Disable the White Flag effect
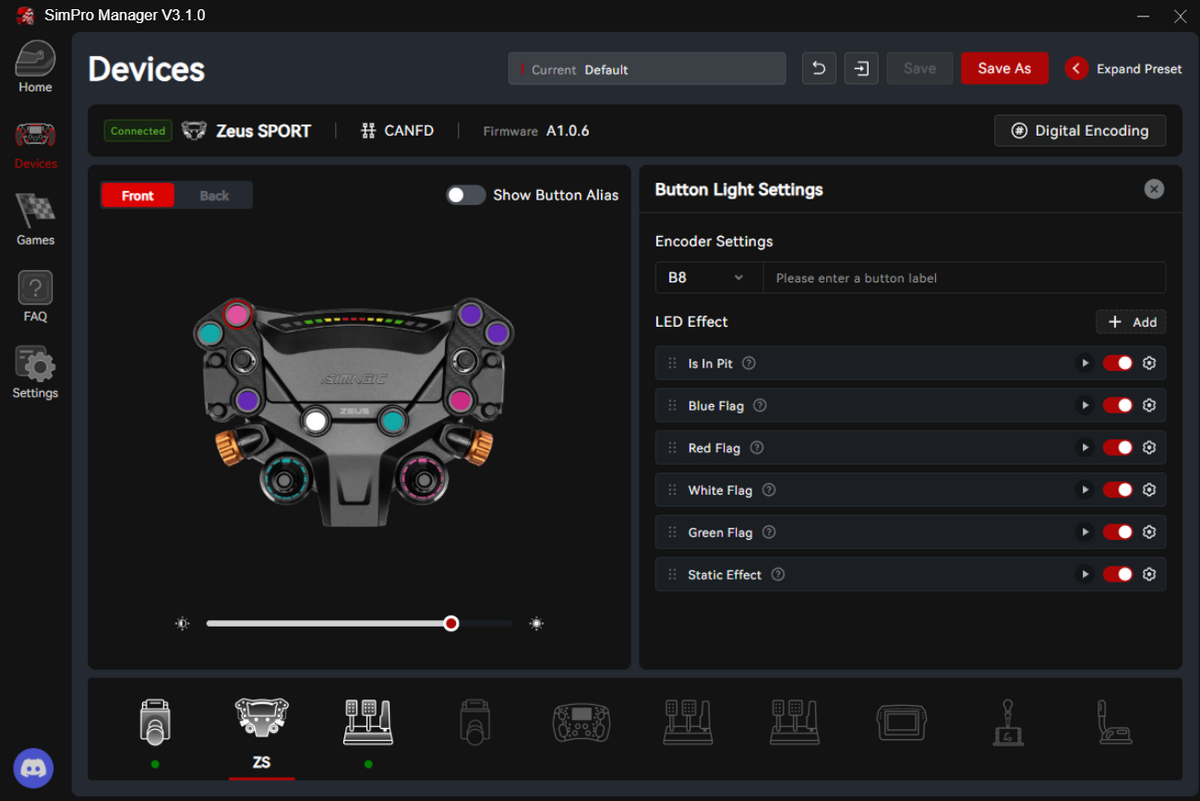The image size is (1200, 801). point(1118,490)
